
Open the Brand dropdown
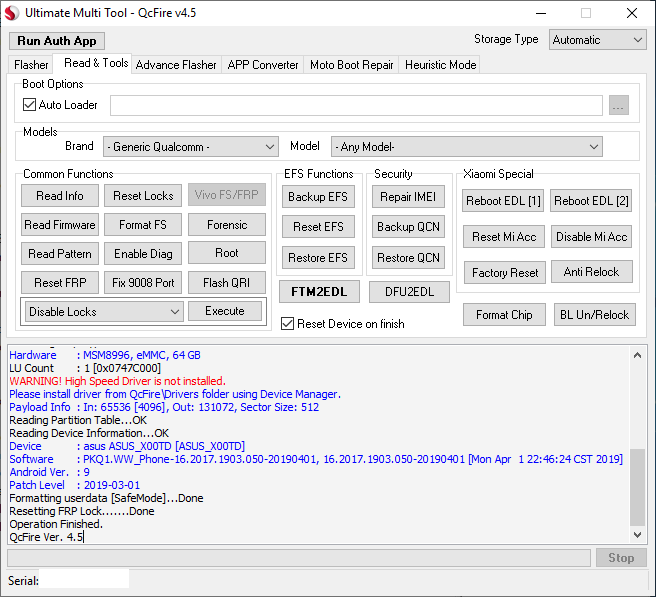pyautogui.click(x=191, y=147)
